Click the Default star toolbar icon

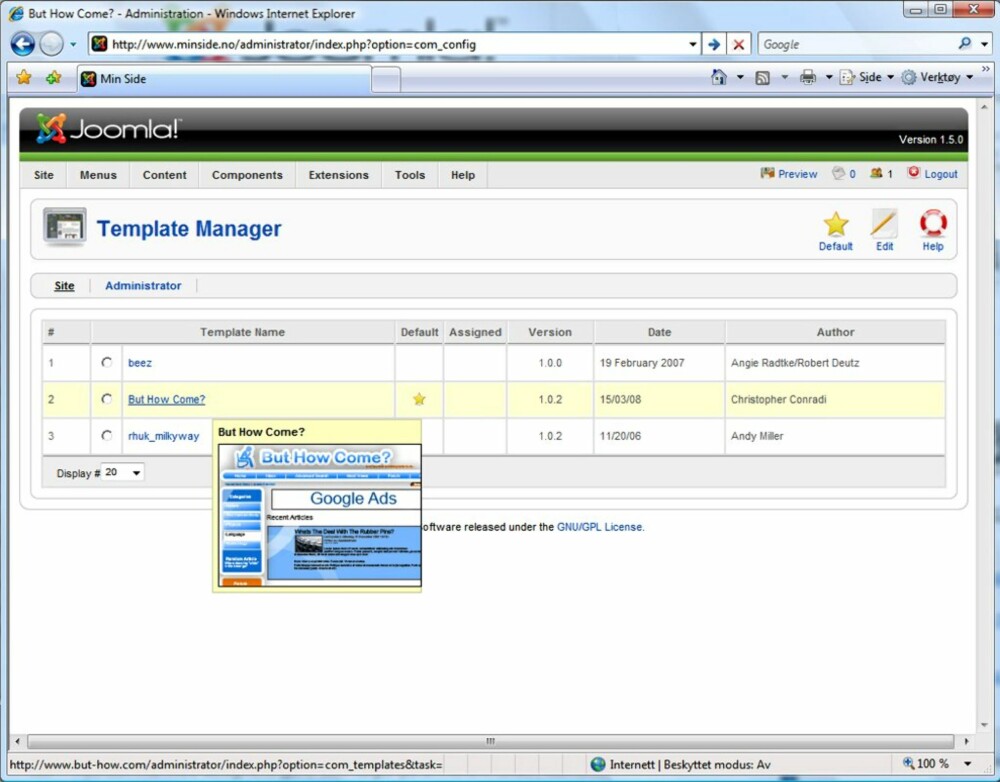pos(835,224)
